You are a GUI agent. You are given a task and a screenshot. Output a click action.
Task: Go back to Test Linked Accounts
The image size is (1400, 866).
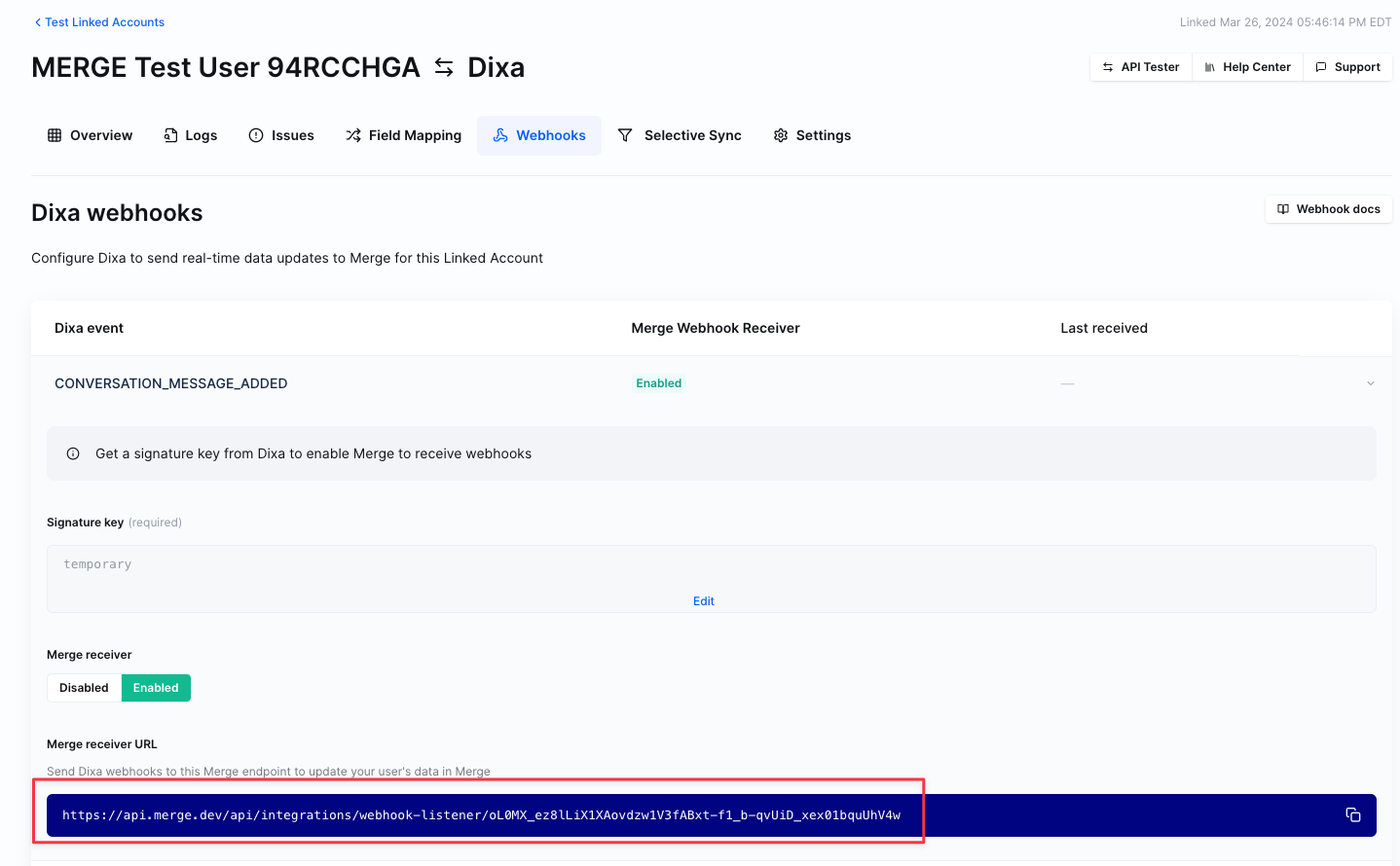click(99, 22)
